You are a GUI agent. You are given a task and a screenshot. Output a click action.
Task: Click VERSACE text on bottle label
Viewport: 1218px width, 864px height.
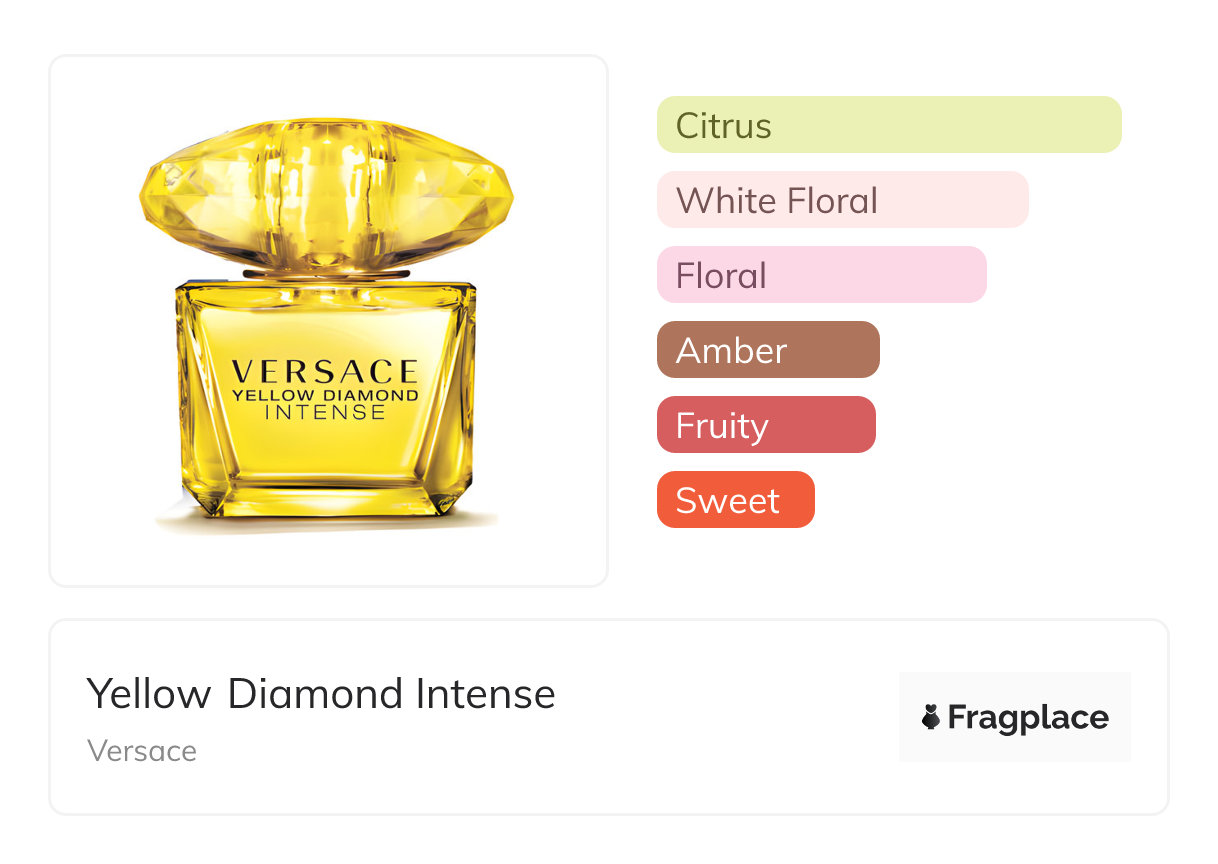coord(325,372)
